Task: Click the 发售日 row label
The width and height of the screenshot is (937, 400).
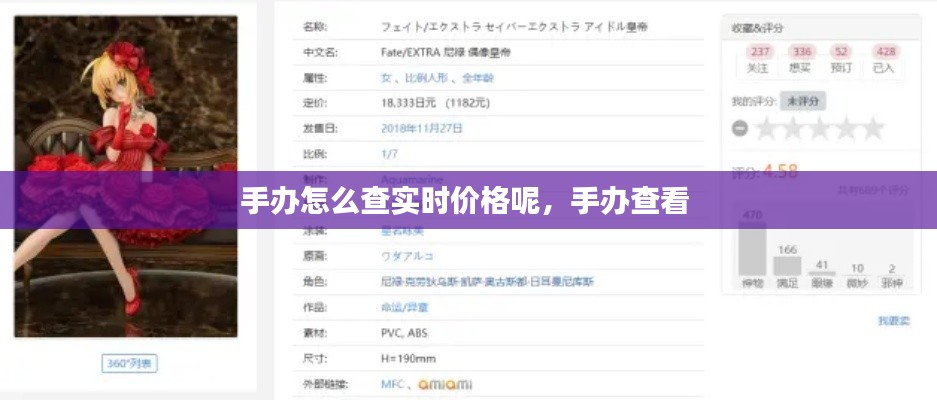Action: 320,129
